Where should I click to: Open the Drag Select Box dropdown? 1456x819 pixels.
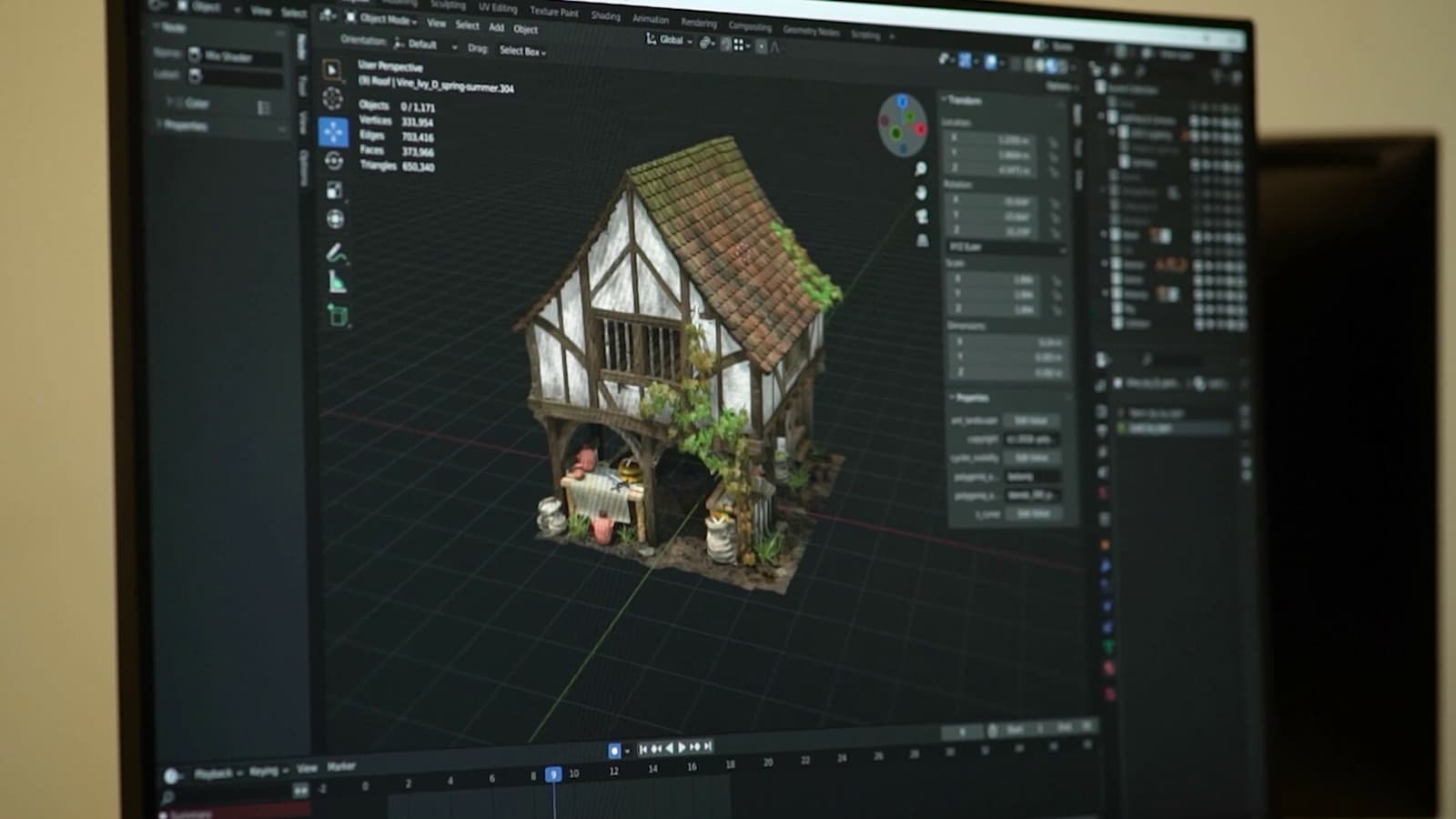(522, 51)
